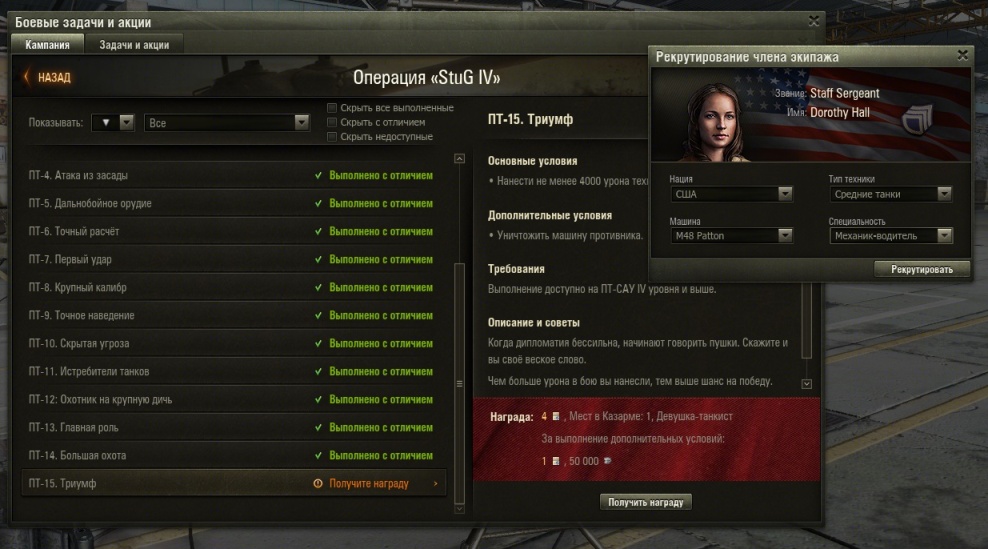
Task: Click the scroll-down arrow of the mission description
Action: [x=807, y=384]
